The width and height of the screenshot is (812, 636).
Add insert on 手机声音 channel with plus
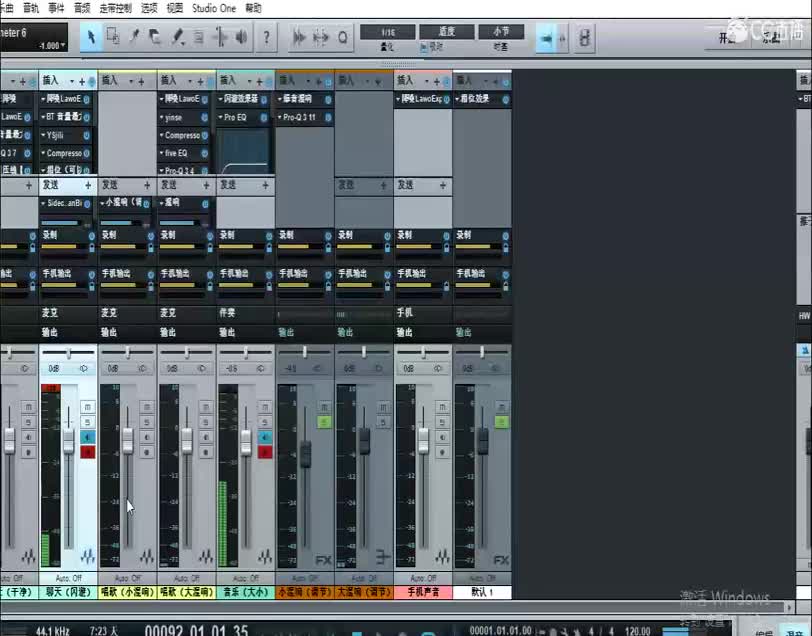click(437, 81)
